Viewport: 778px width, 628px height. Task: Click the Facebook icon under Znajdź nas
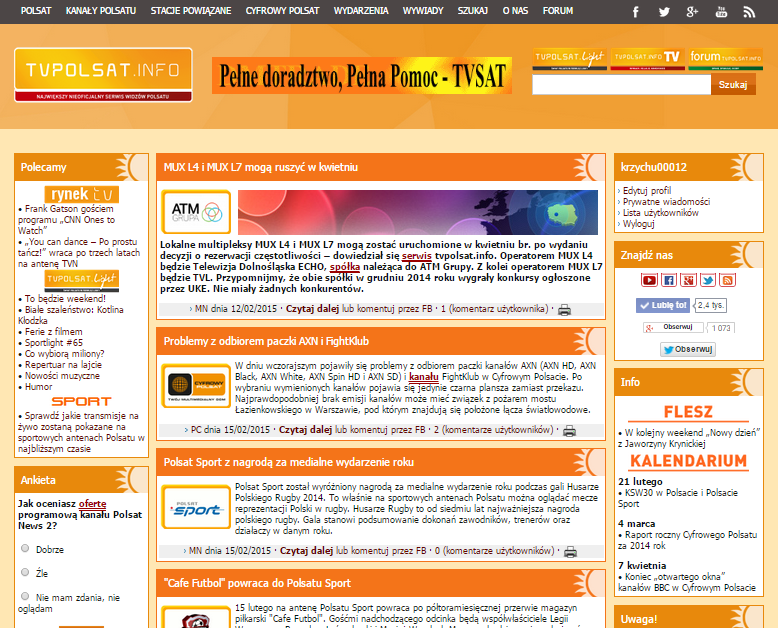(669, 280)
